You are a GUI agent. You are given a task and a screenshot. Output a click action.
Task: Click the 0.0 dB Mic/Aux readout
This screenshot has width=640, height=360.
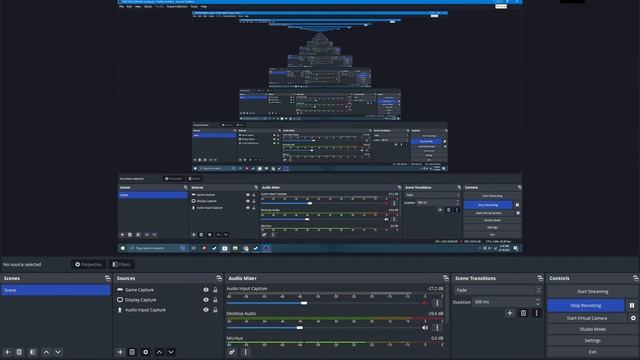[x=437, y=338]
